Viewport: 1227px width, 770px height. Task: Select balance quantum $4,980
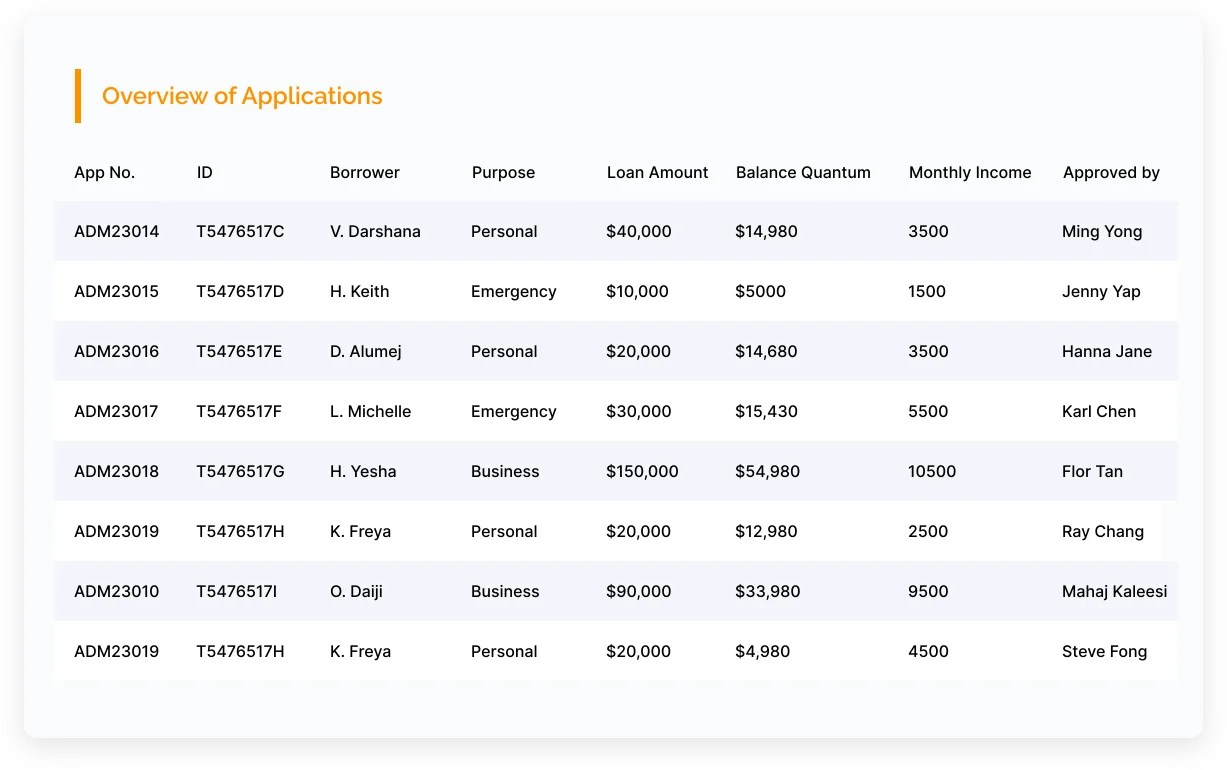(762, 651)
